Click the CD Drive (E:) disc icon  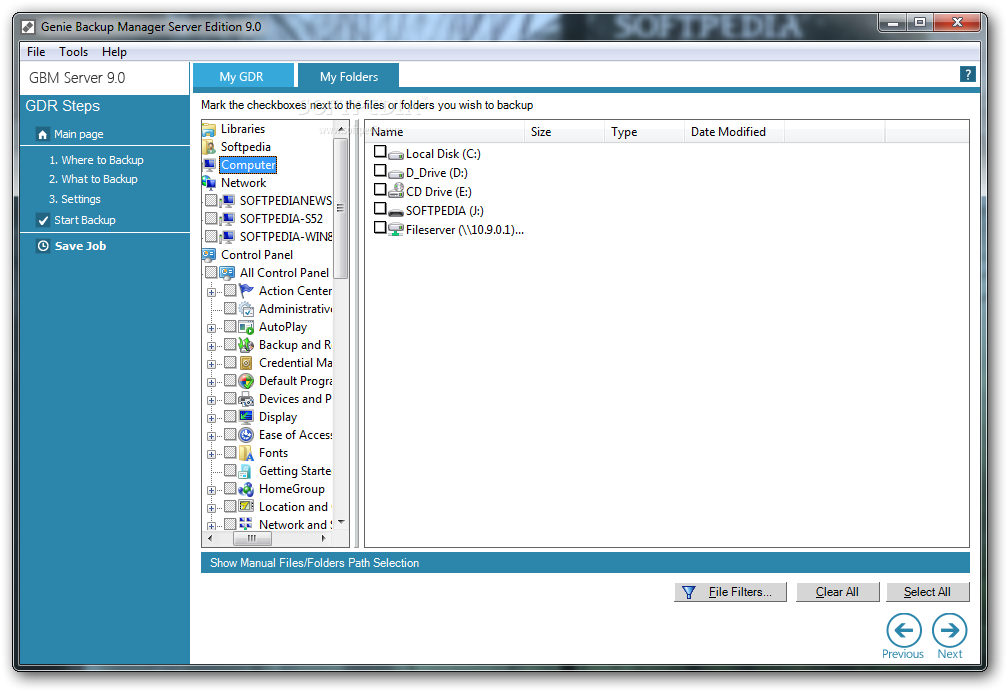click(396, 191)
